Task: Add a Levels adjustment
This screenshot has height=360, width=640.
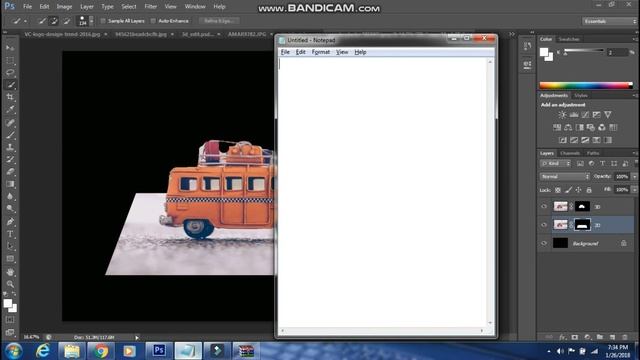Action: (574, 115)
